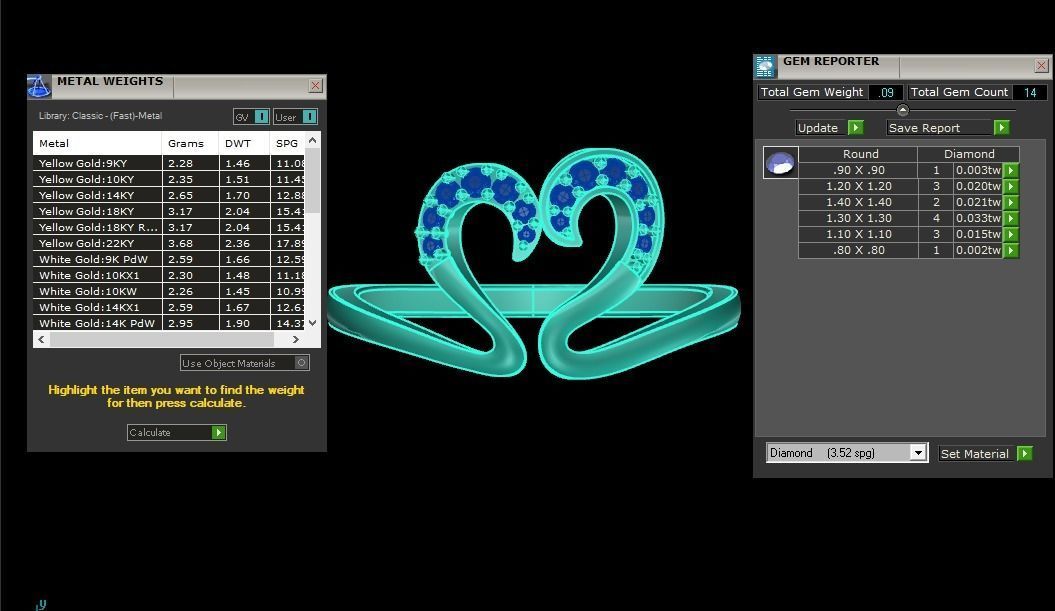Toggle Use Object Materials option
This screenshot has height=611, width=1055.
pyautogui.click(x=301, y=363)
